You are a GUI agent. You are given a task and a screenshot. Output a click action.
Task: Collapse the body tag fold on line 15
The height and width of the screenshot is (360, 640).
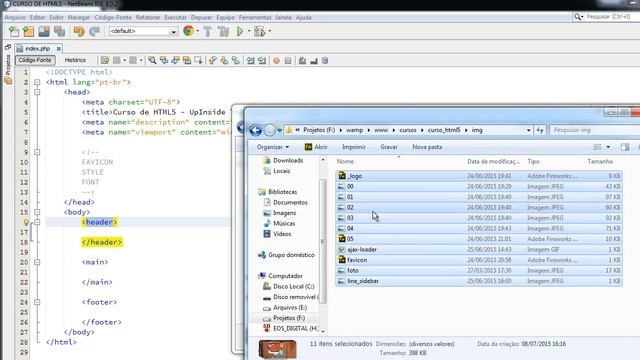(x=37, y=212)
